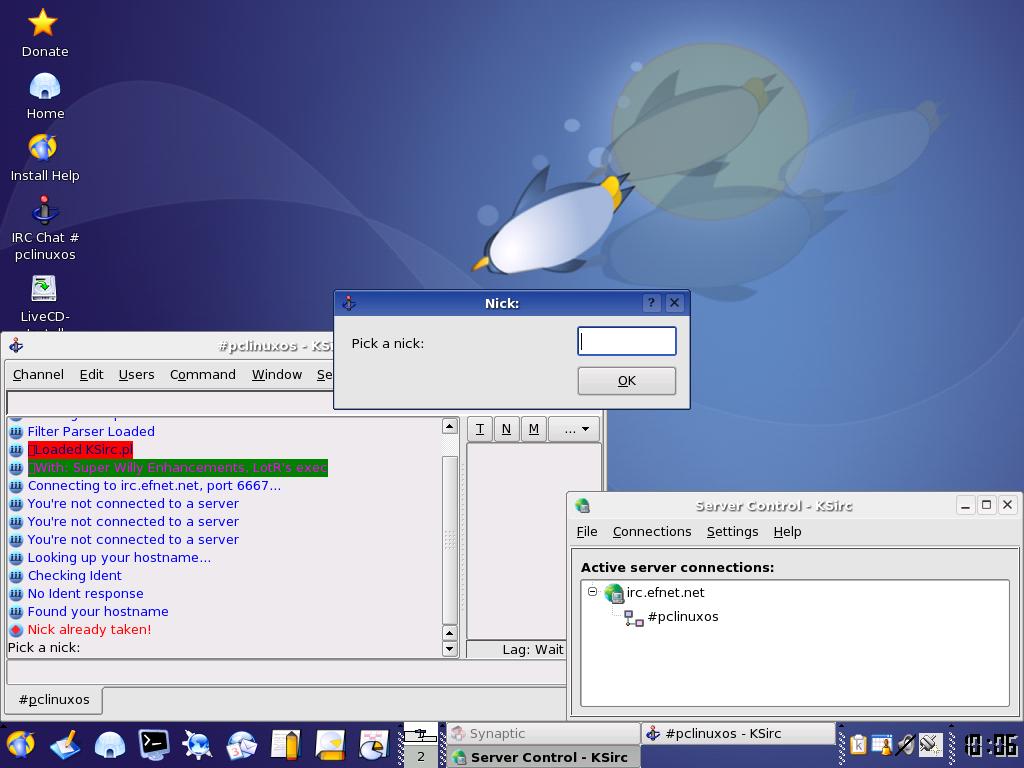
Task: Click the chat message input field at bottom
Action: (x=286, y=673)
